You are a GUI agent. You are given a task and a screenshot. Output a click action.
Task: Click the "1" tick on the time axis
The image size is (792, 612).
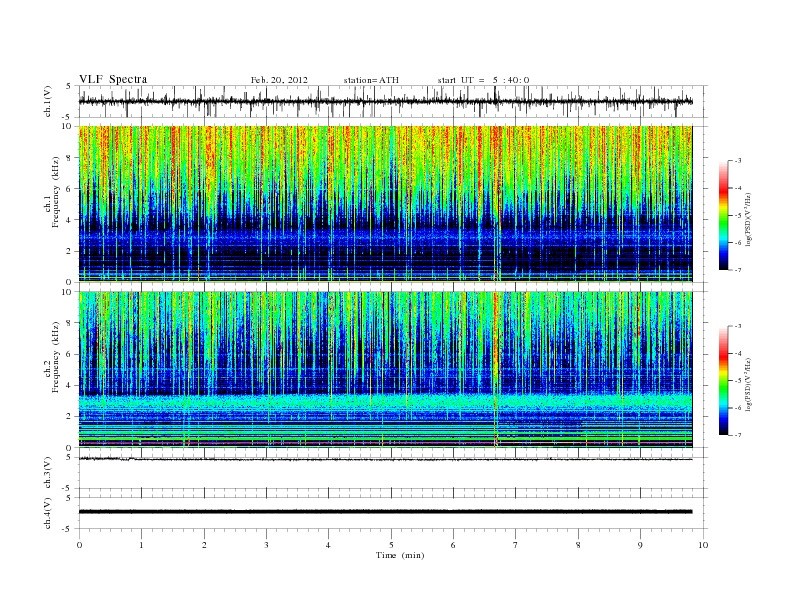point(141,545)
